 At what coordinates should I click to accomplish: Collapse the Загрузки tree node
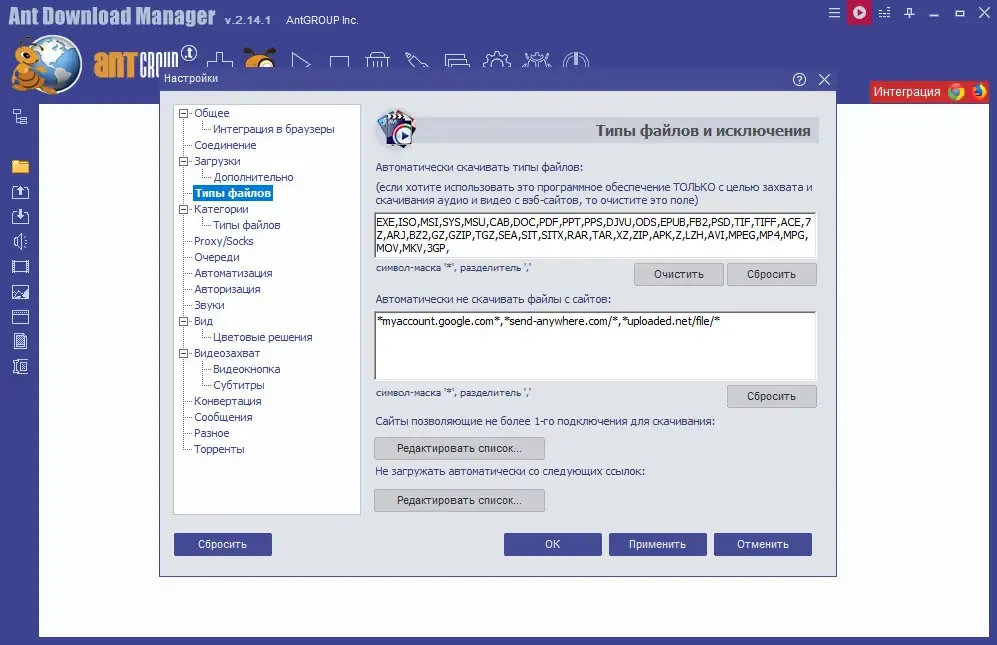tap(184, 162)
